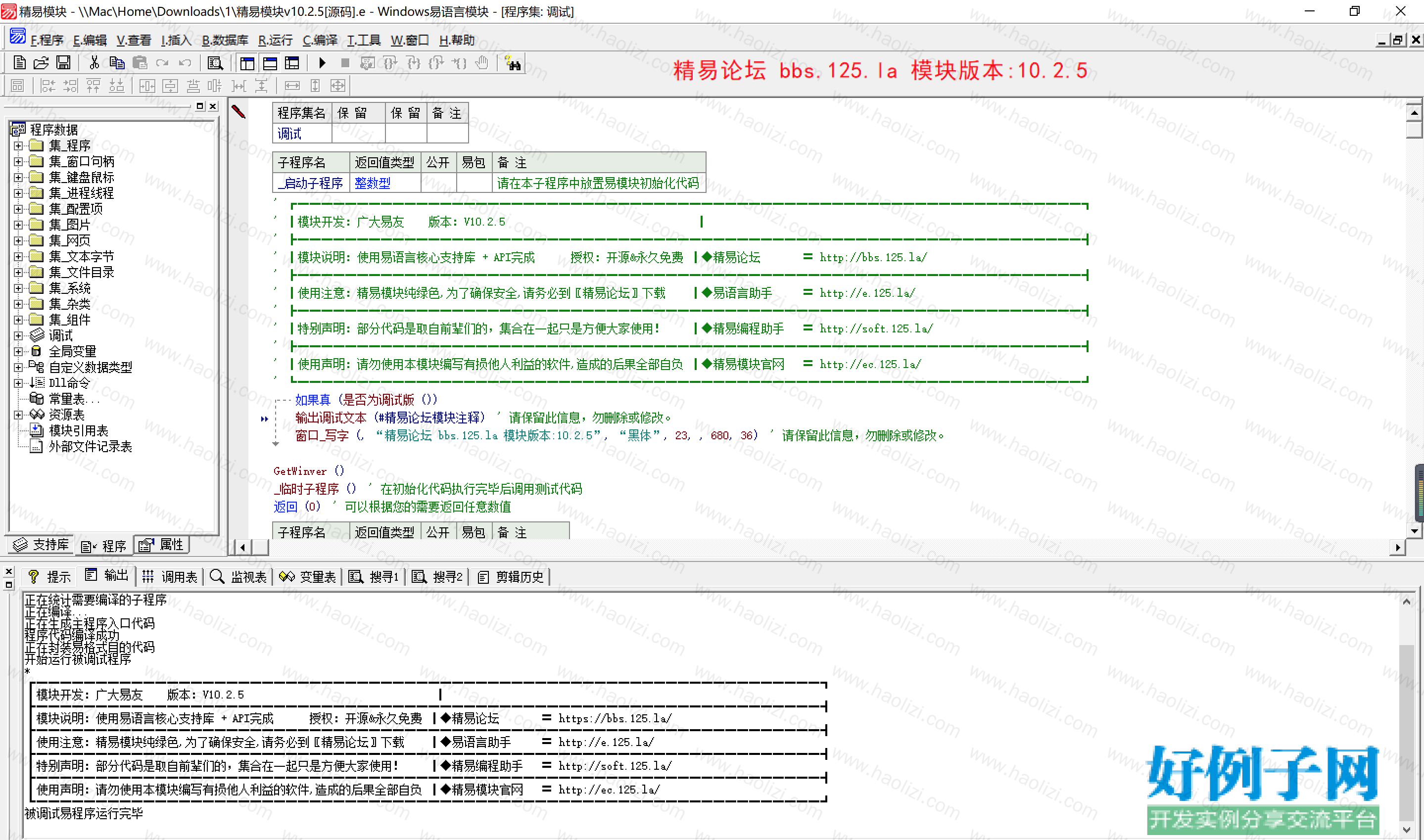The height and width of the screenshot is (840, 1424).
Task: Click the _启动子程序 name cell
Action: pyautogui.click(x=311, y=184)
